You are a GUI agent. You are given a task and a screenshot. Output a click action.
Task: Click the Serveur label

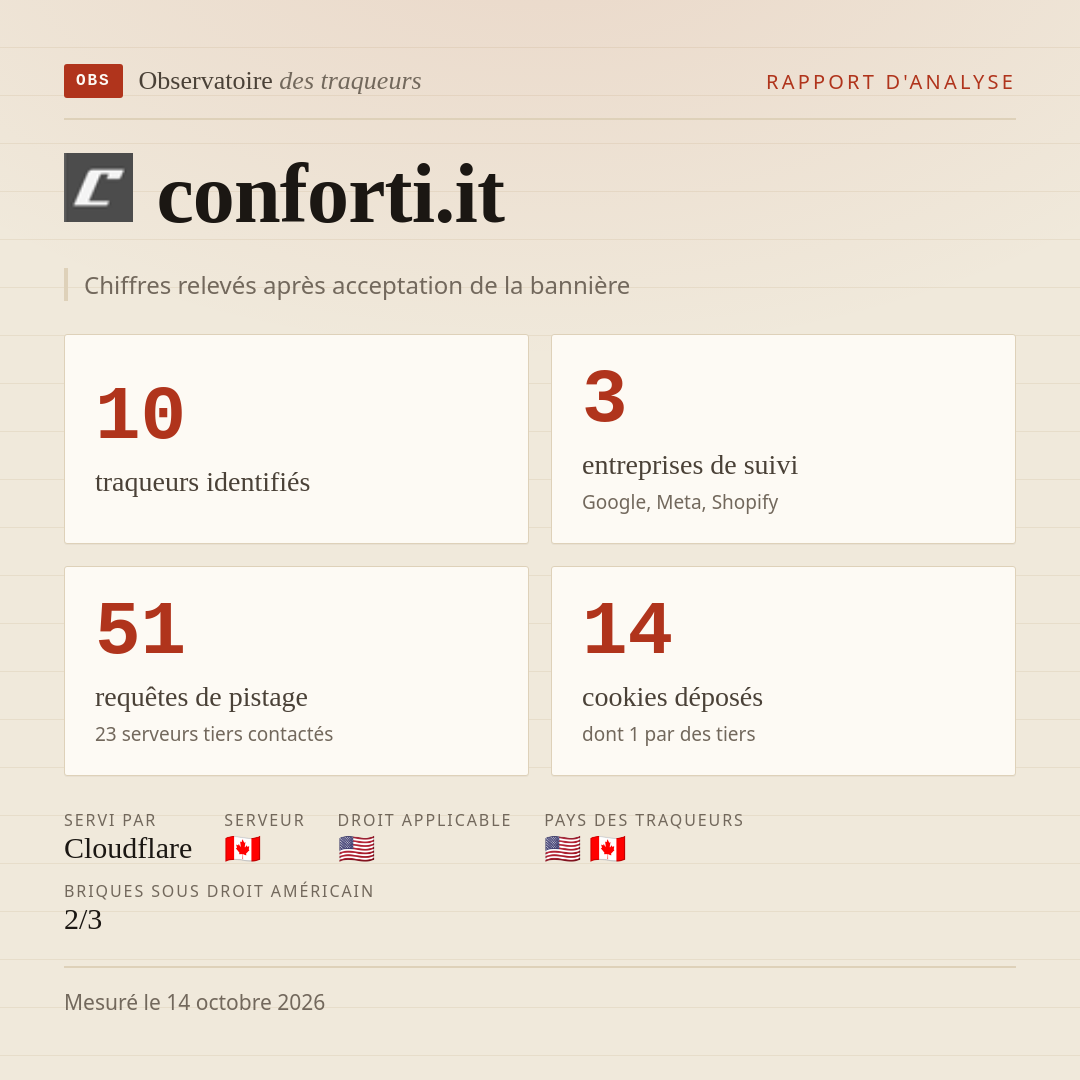(x=264, y=820)
